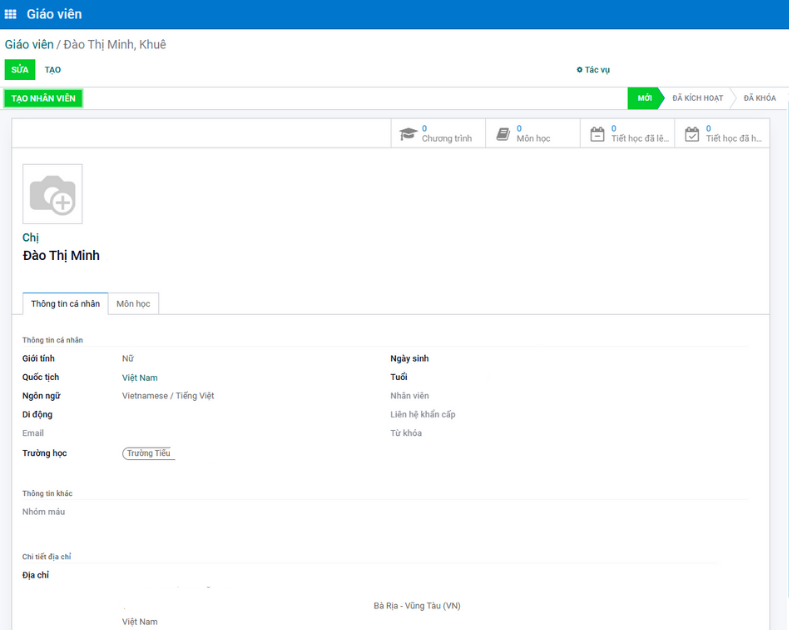Open the Tác vụ action dropdown
This screenshot has height=630, width=789.
593,70
